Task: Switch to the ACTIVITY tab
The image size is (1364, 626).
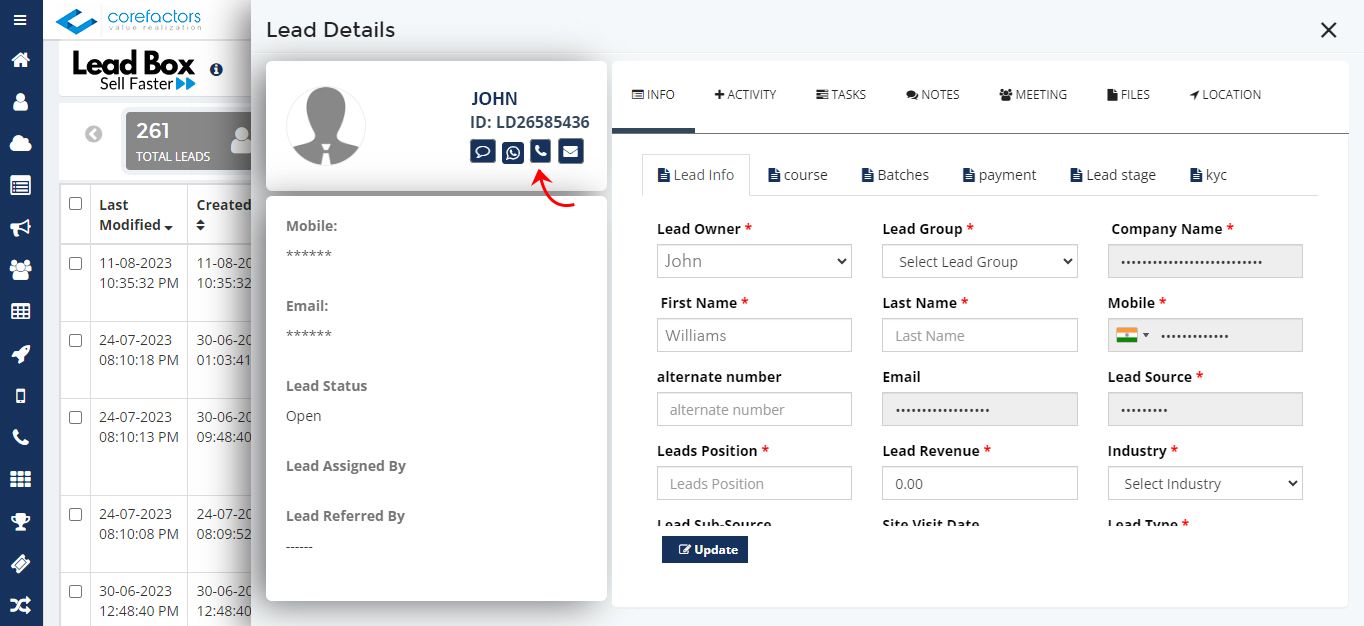Action: [745, 95]
